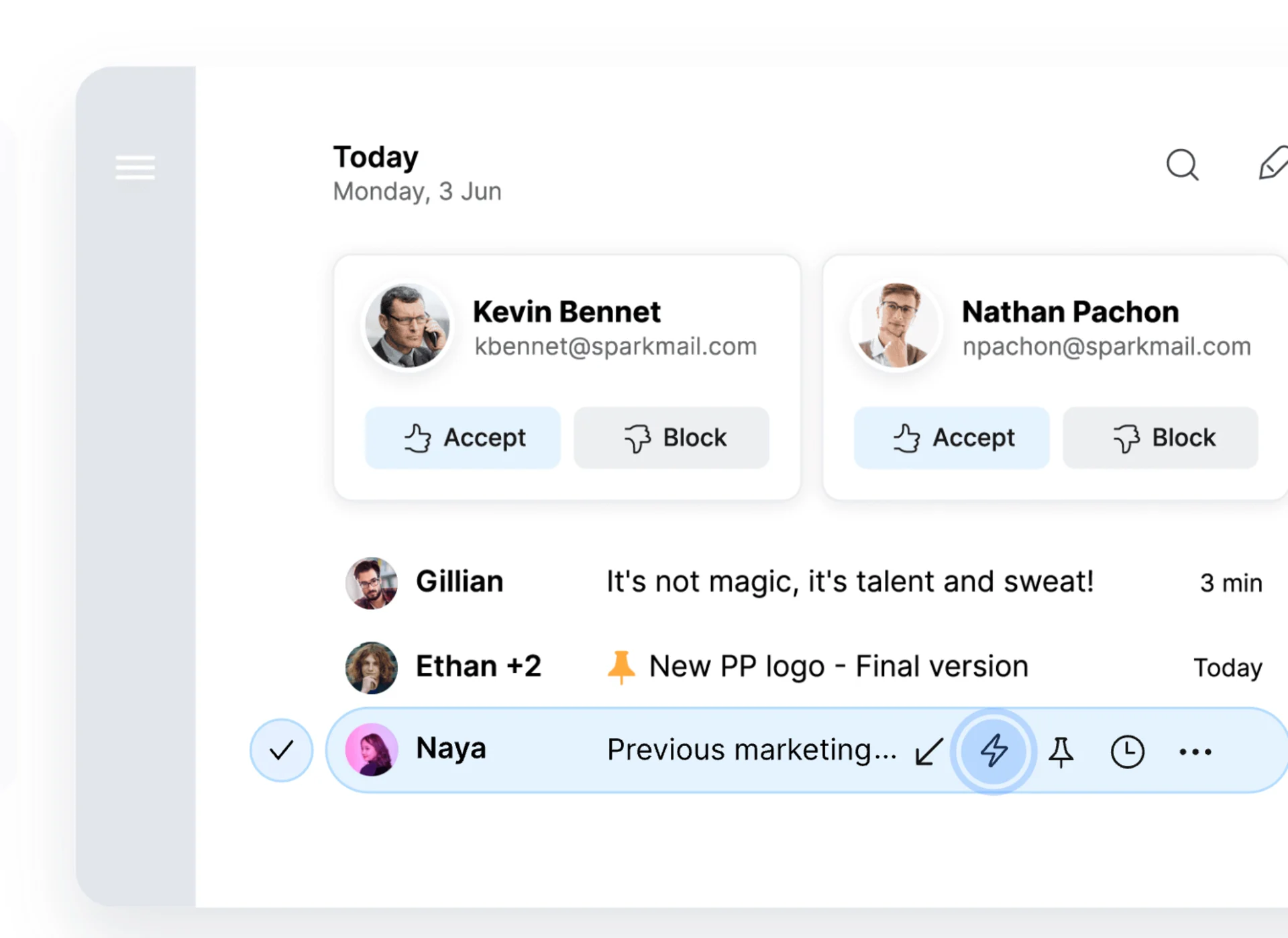Accept Kevin Bennet as a sender
This screenshot has width=1288, height=938.
point(462,437)
